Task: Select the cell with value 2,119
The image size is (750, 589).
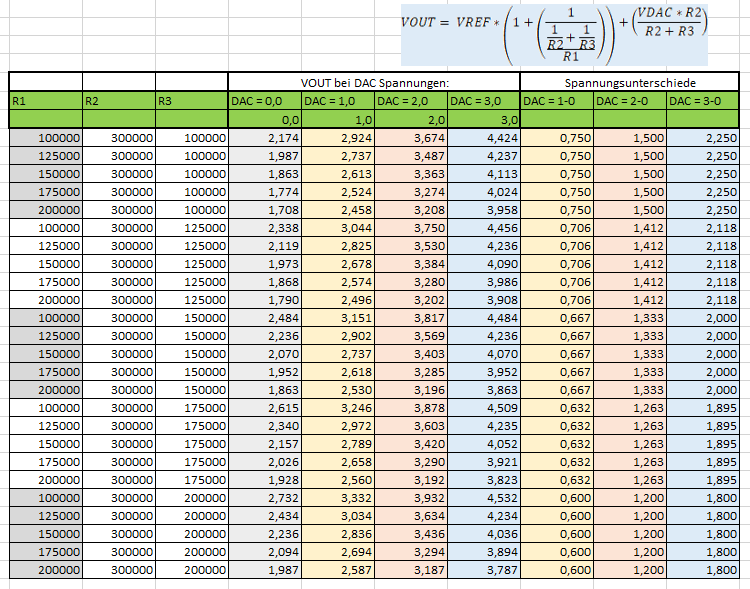Action: coord(265,246)
